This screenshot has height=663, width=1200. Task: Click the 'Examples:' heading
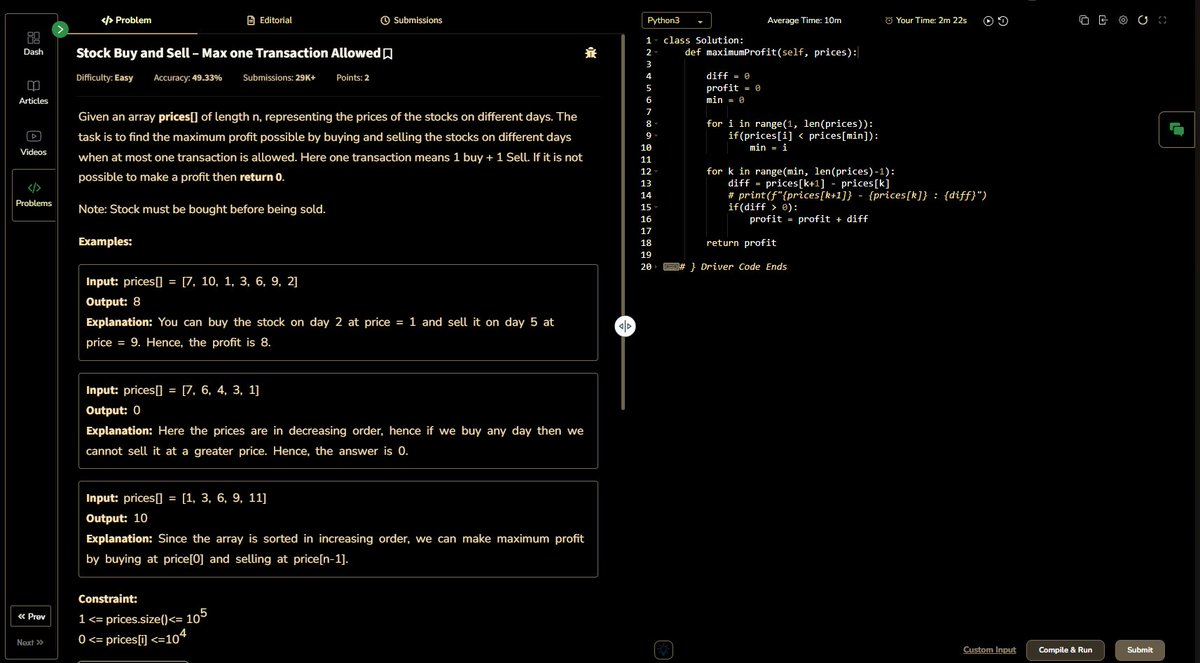pos(105,242)
